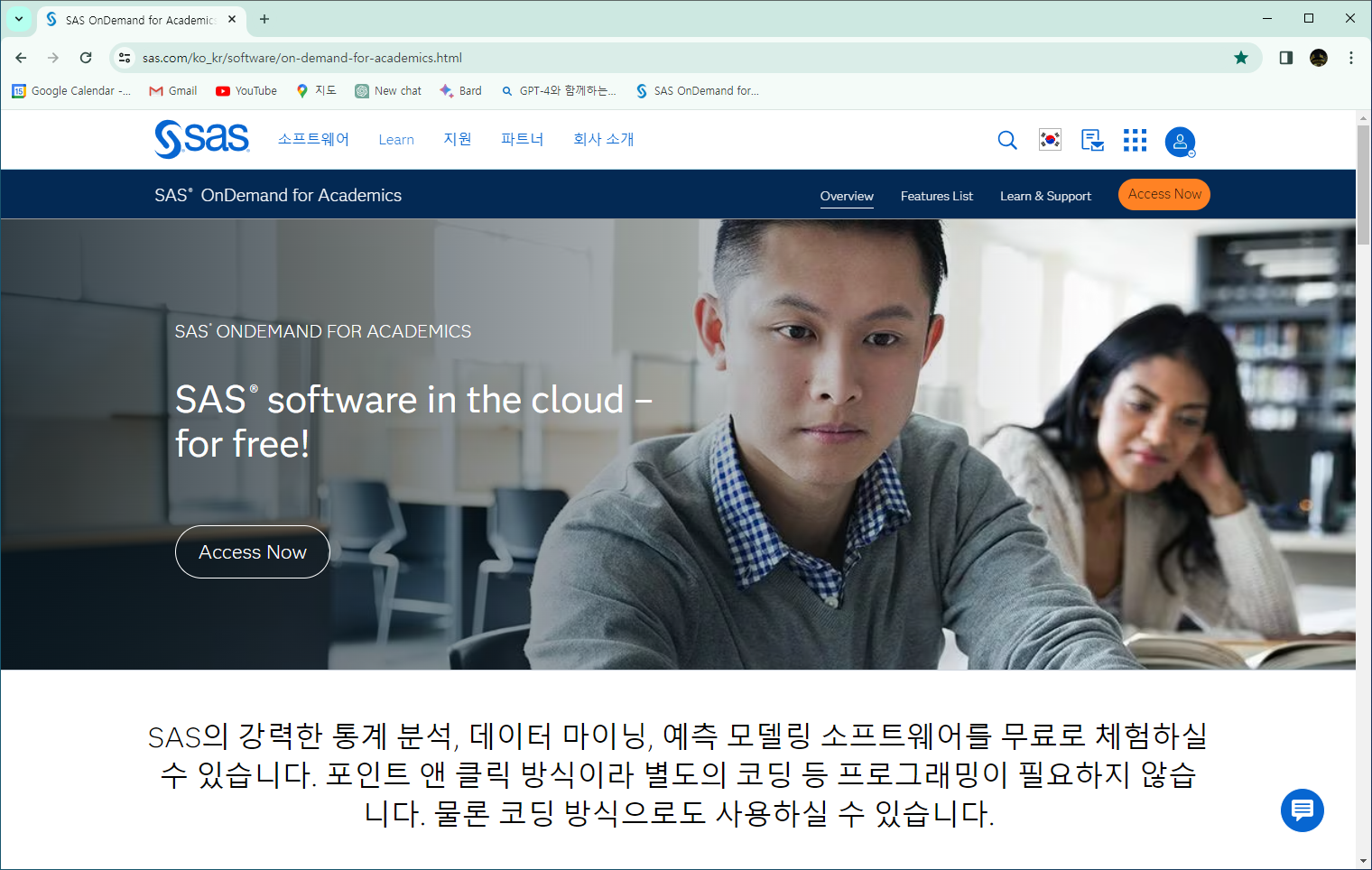Open new browser tab with plus
This screenshot has height=870, width=1372.
(264, 19)
